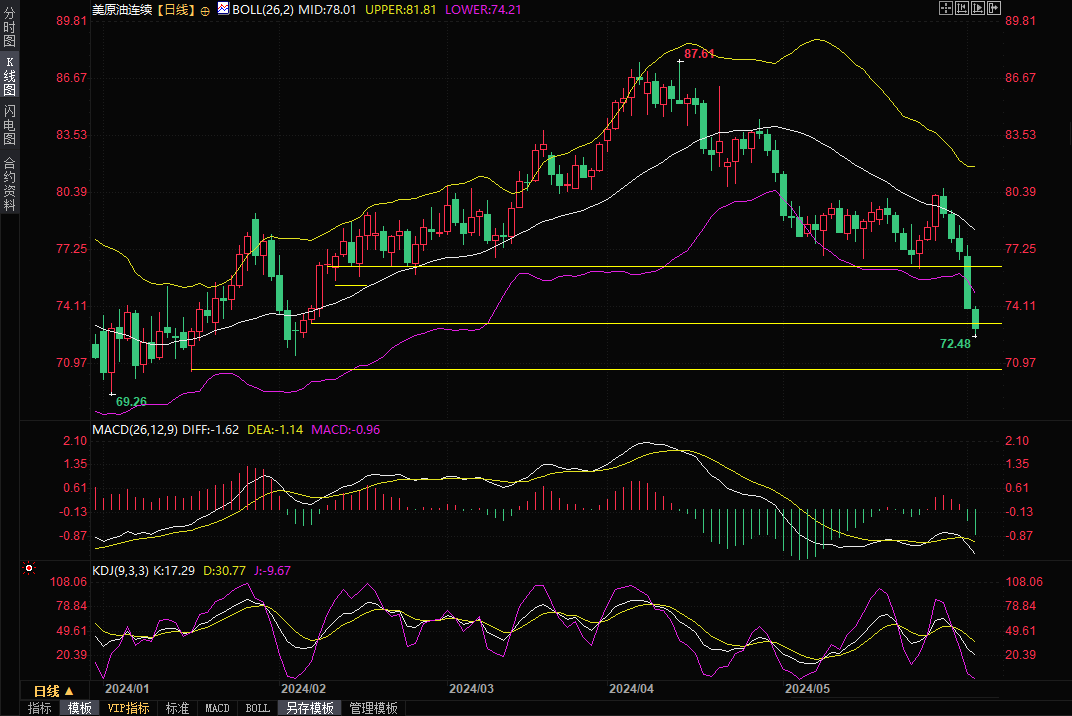Image resolution: width=1072 pixels, height=716 pixels.
Task: Click the shrink chart range icon
Action: (962, 8)
